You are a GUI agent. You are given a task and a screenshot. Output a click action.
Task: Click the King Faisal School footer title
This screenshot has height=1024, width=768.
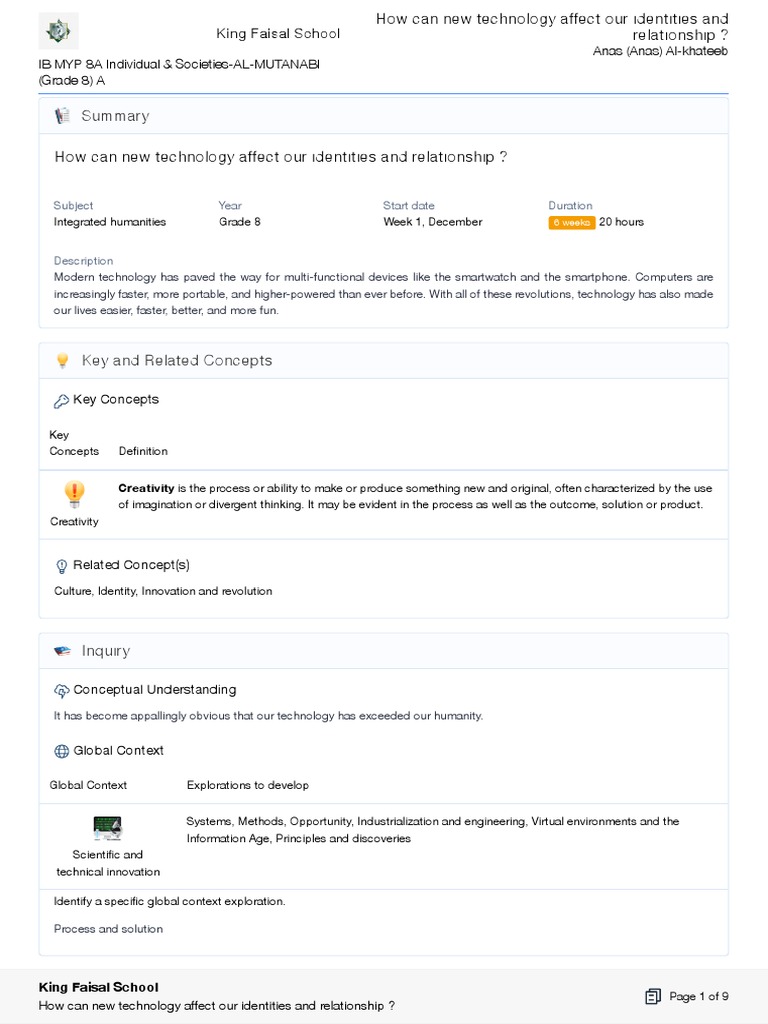tap(98, 987)
